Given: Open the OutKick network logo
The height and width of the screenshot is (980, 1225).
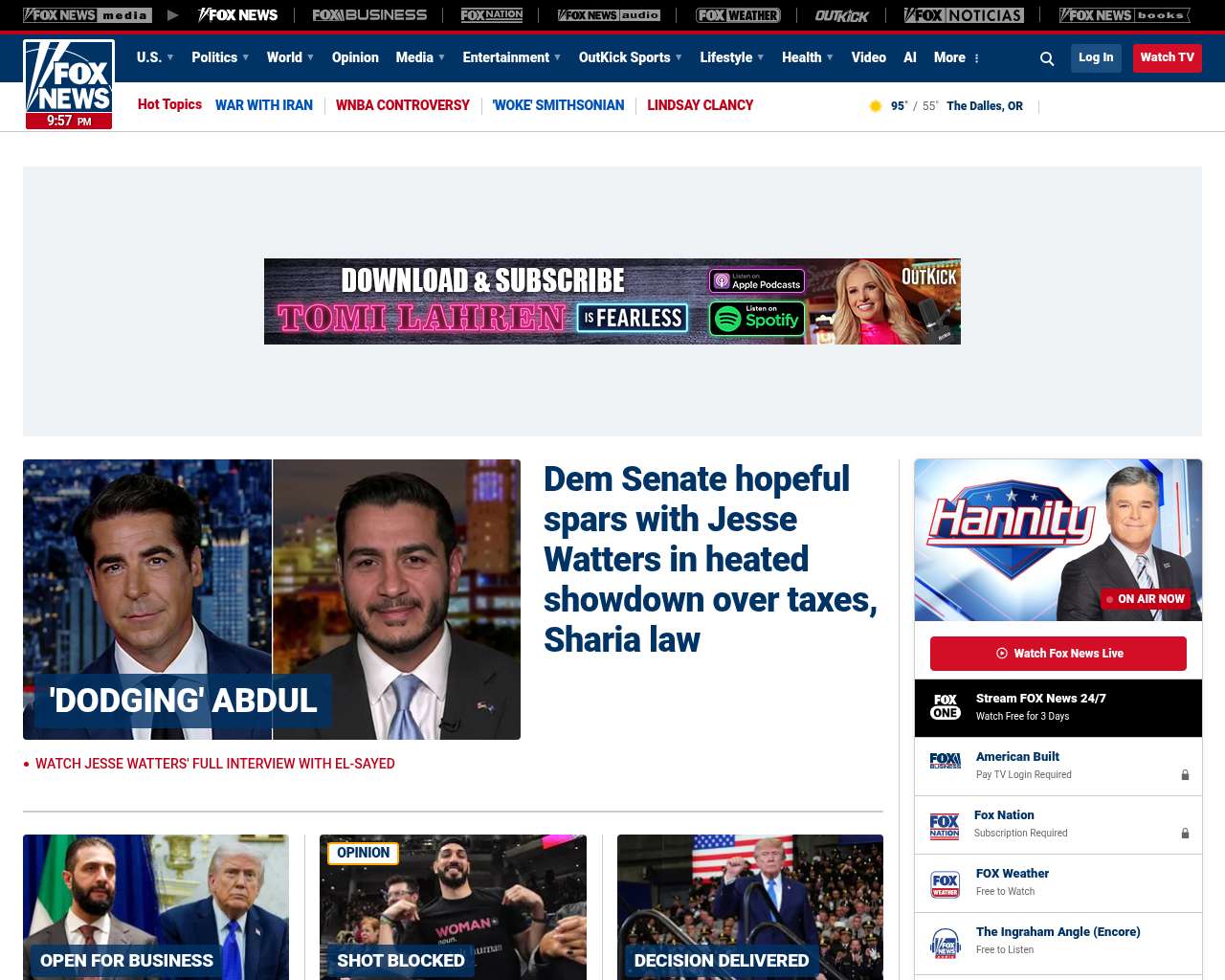Looking at the screenshot, I should pyautogui.click(x=842, y=15).
